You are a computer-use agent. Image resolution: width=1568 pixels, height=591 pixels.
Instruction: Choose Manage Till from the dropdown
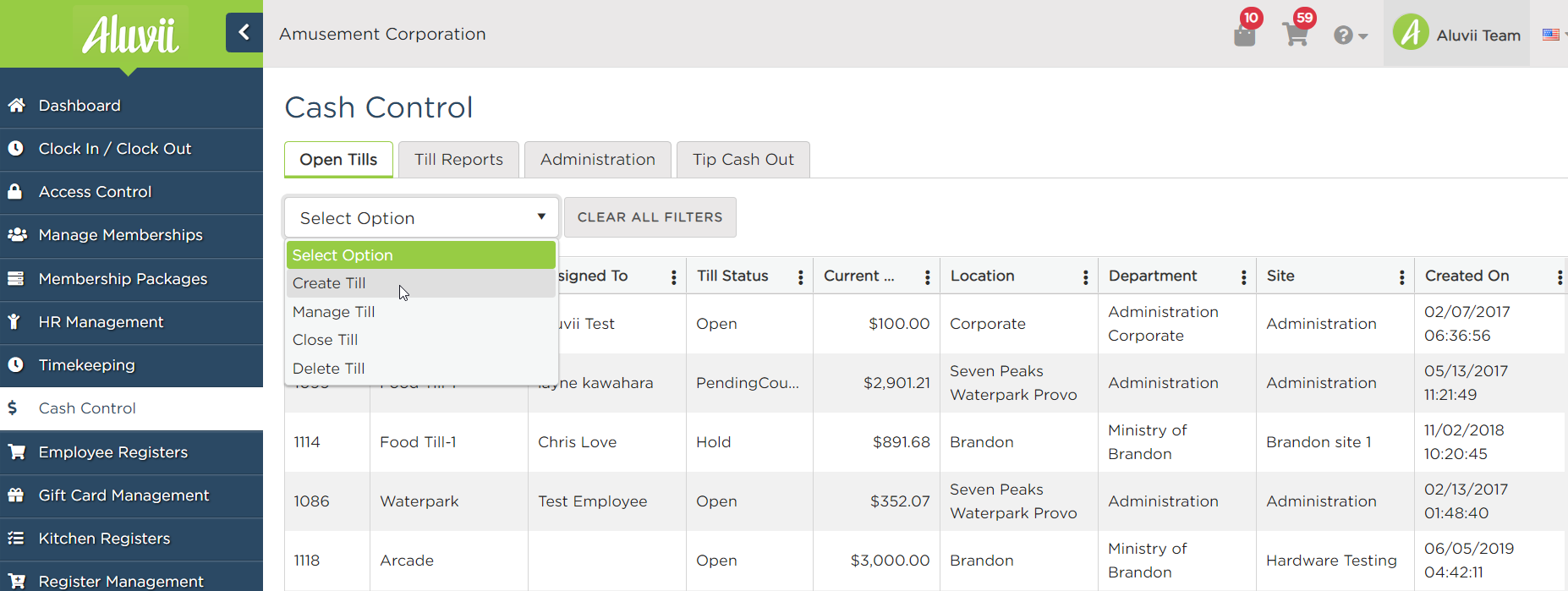tap(421, 312)
